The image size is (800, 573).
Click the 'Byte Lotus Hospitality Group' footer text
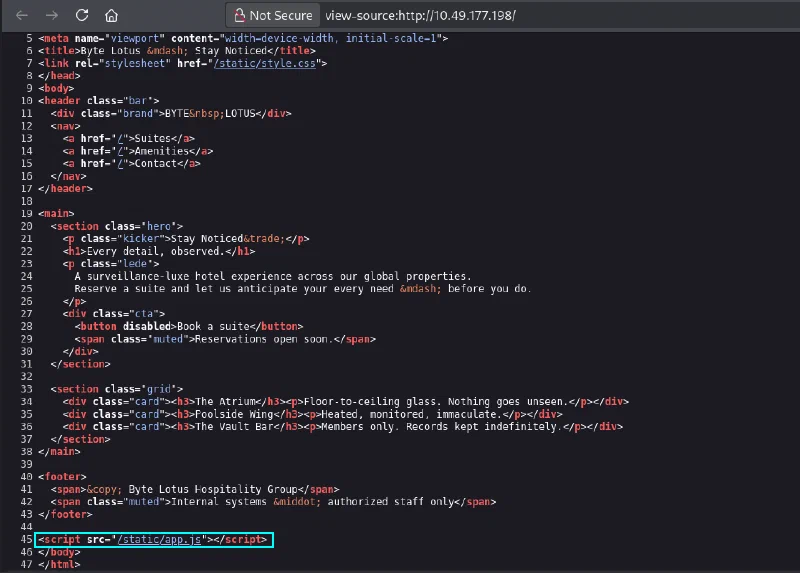[x=213, y=489]
